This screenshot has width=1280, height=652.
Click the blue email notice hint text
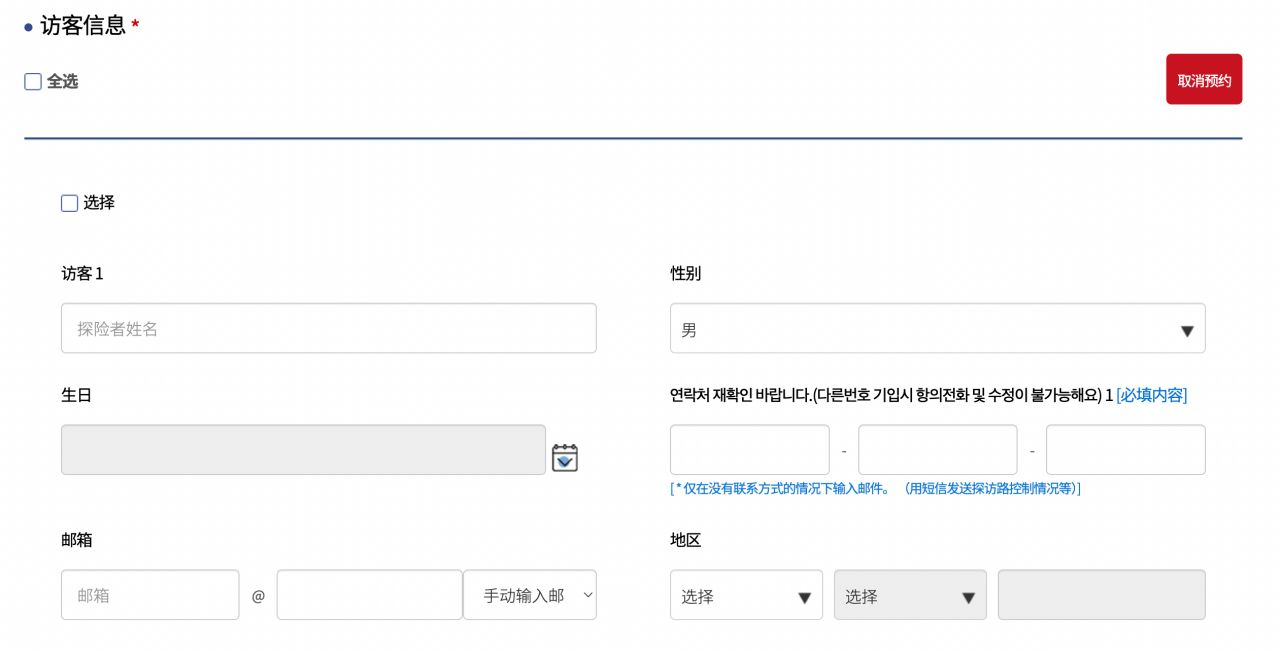click(x=875, y=489)
